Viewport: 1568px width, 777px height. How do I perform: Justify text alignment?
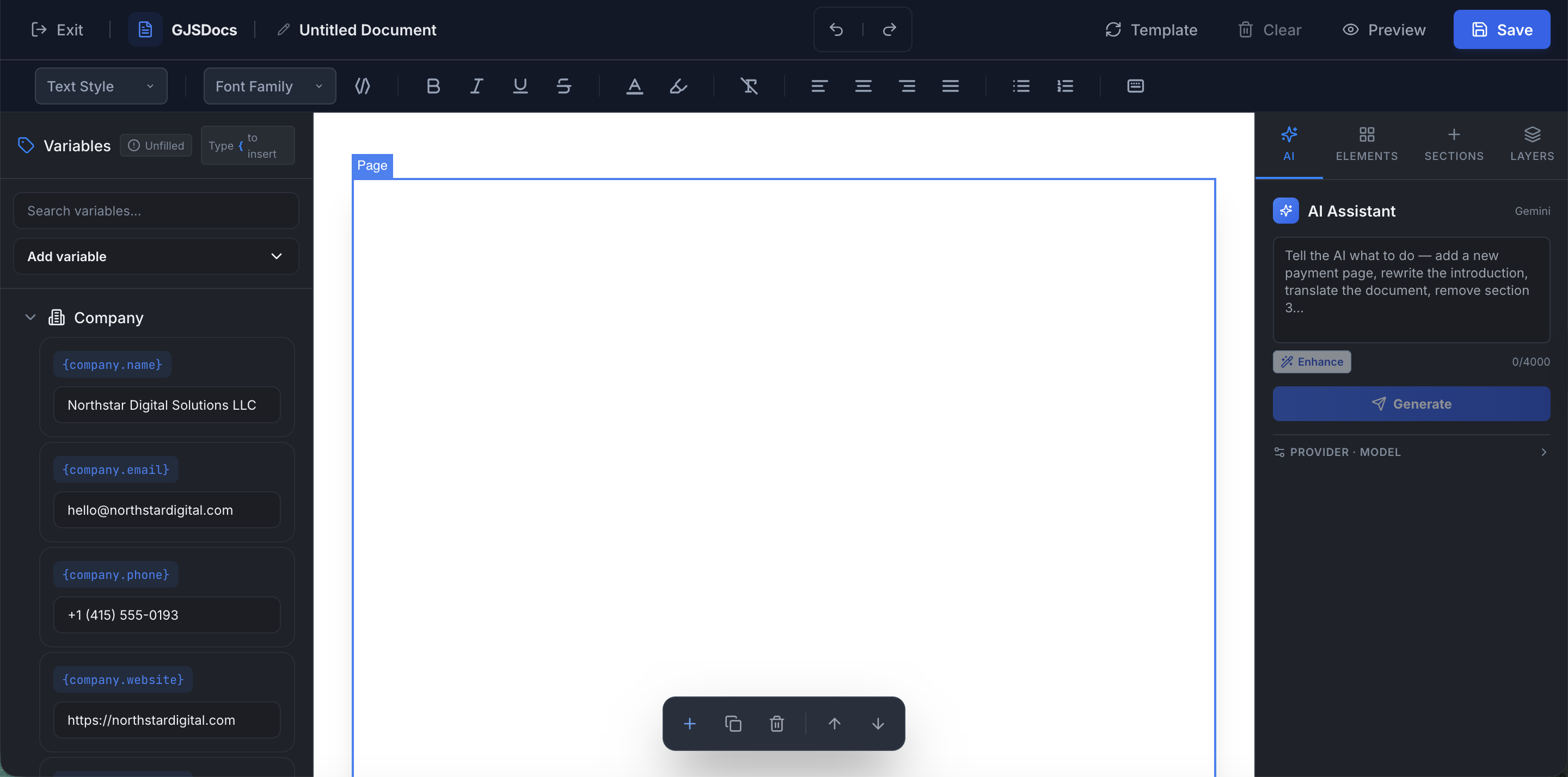(x=951, y=86)
